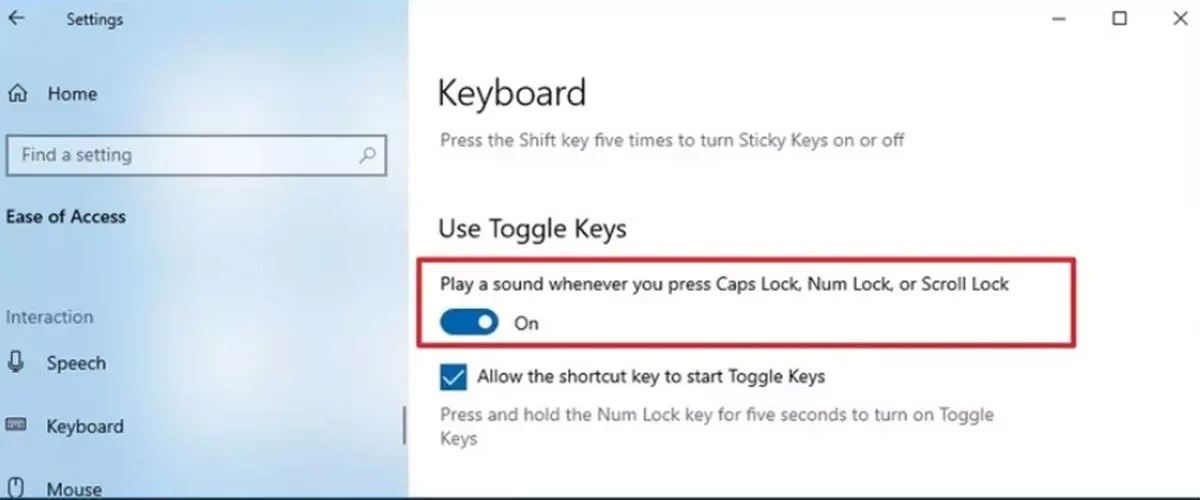Screen dimensions: 1200x500
Task: Close the Settings window
Action: pos(1177,18)
